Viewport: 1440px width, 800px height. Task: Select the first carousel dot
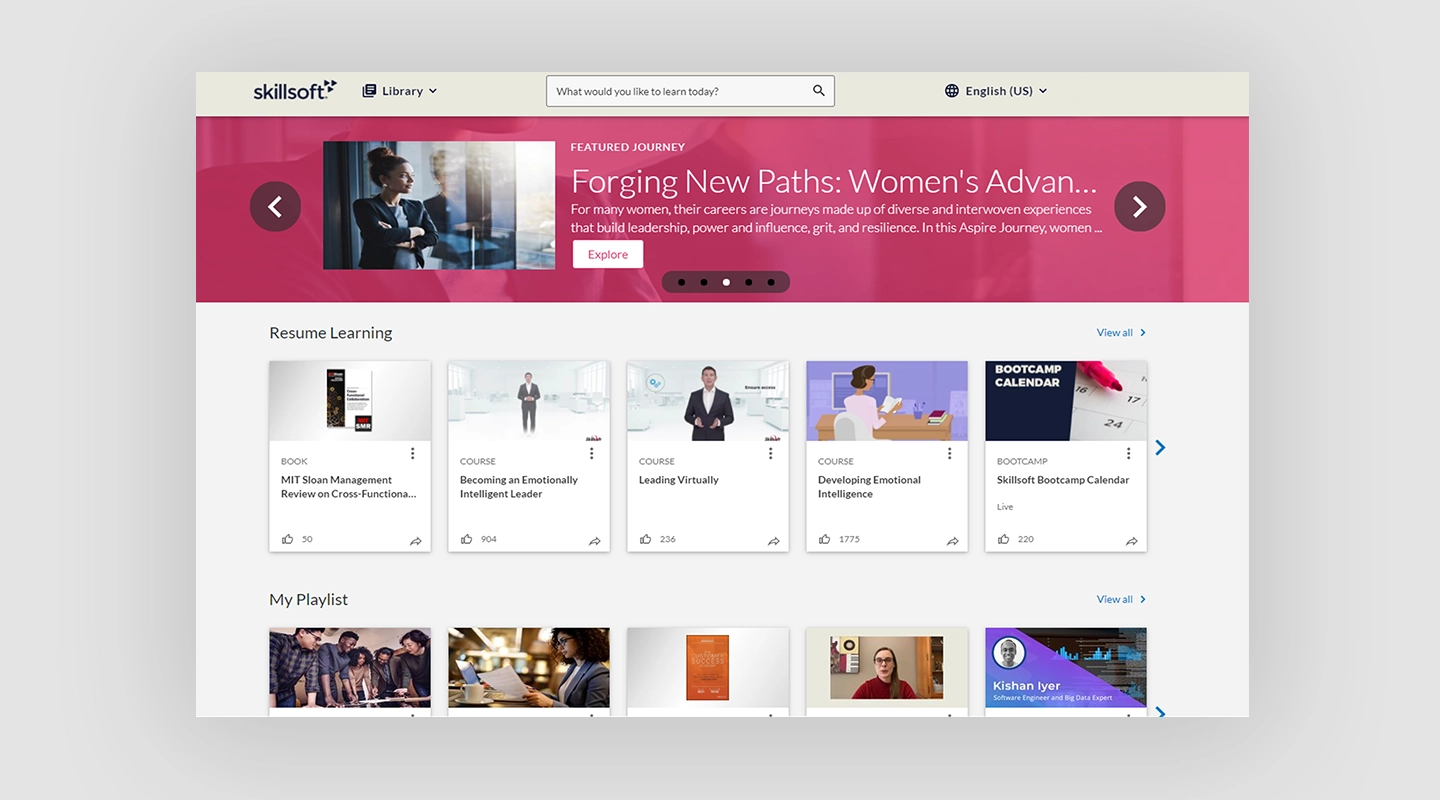pyautogui.click(x=682, y=282)
